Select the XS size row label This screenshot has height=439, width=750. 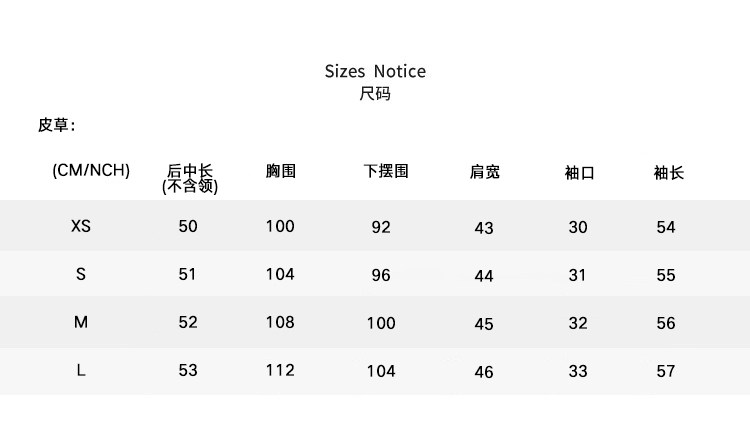coord(81,226)
